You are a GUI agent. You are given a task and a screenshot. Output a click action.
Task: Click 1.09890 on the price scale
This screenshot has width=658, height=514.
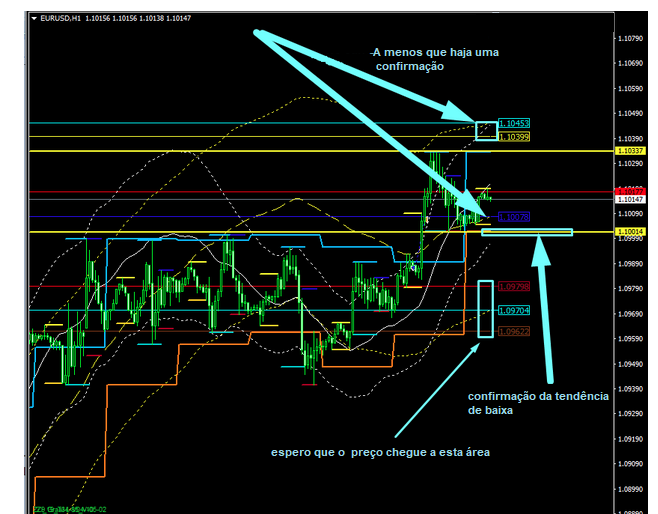[630, 264]
